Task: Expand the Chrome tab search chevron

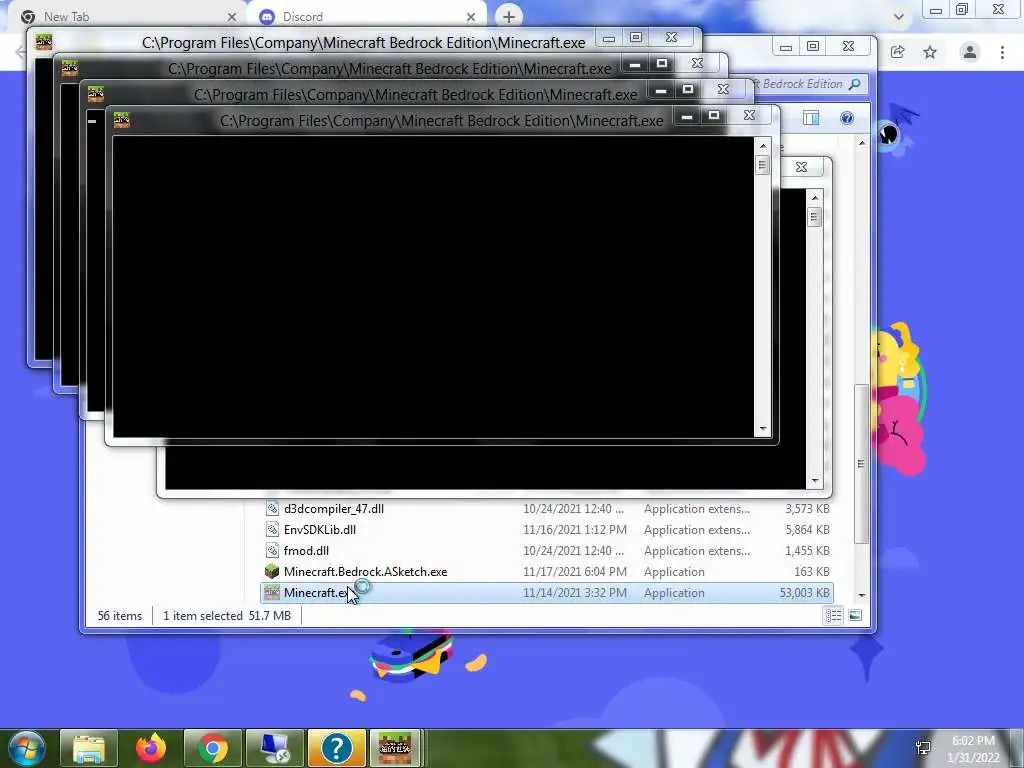Action: [x=899, y=17]
